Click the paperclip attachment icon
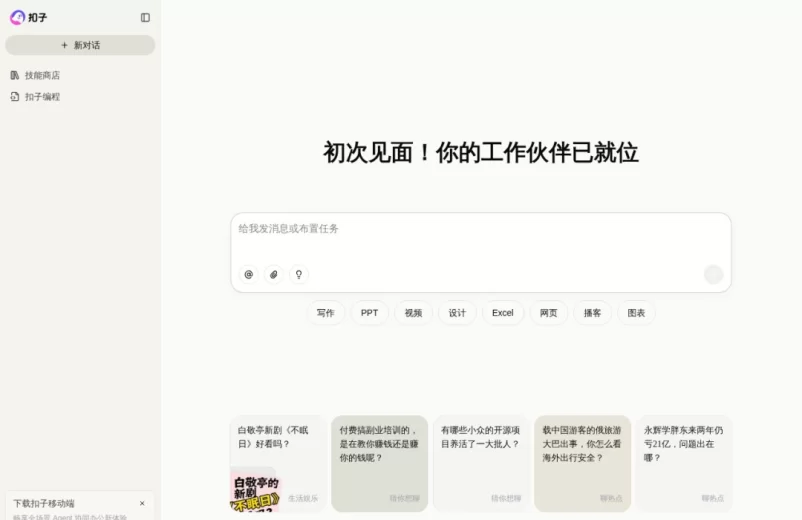802x520 pixels. (274, 275)
